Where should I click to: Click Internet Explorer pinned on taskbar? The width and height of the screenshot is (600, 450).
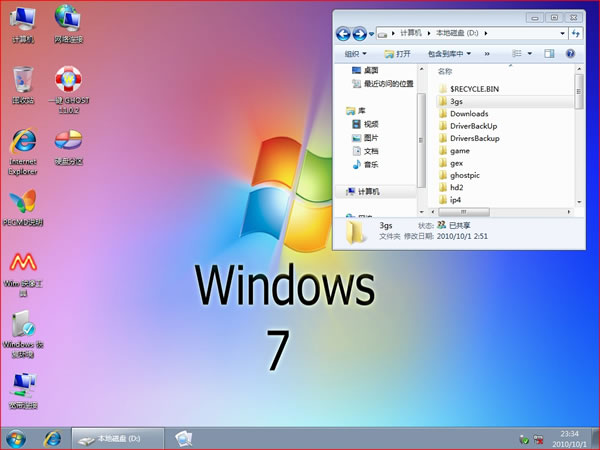coord(52,438)
